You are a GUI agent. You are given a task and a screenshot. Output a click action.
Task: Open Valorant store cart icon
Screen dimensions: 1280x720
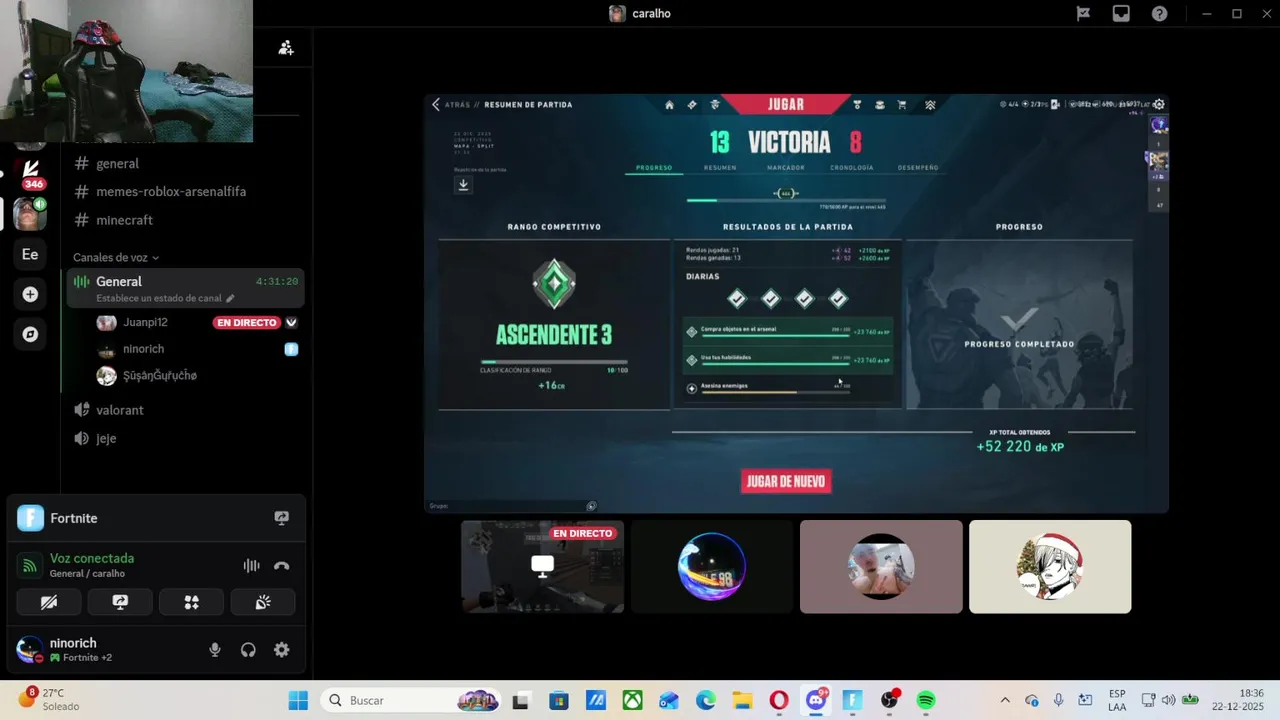coord(902,104)
